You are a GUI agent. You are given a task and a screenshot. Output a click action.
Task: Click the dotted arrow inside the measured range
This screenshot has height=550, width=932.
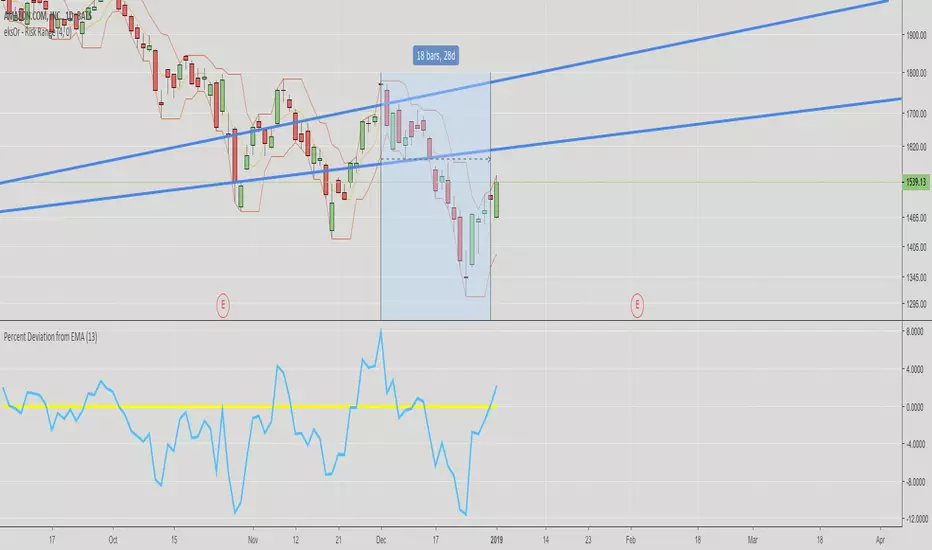point(436,159)
